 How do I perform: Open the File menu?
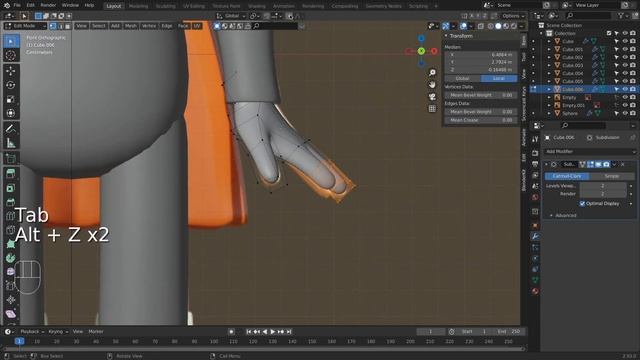point(17,5)
